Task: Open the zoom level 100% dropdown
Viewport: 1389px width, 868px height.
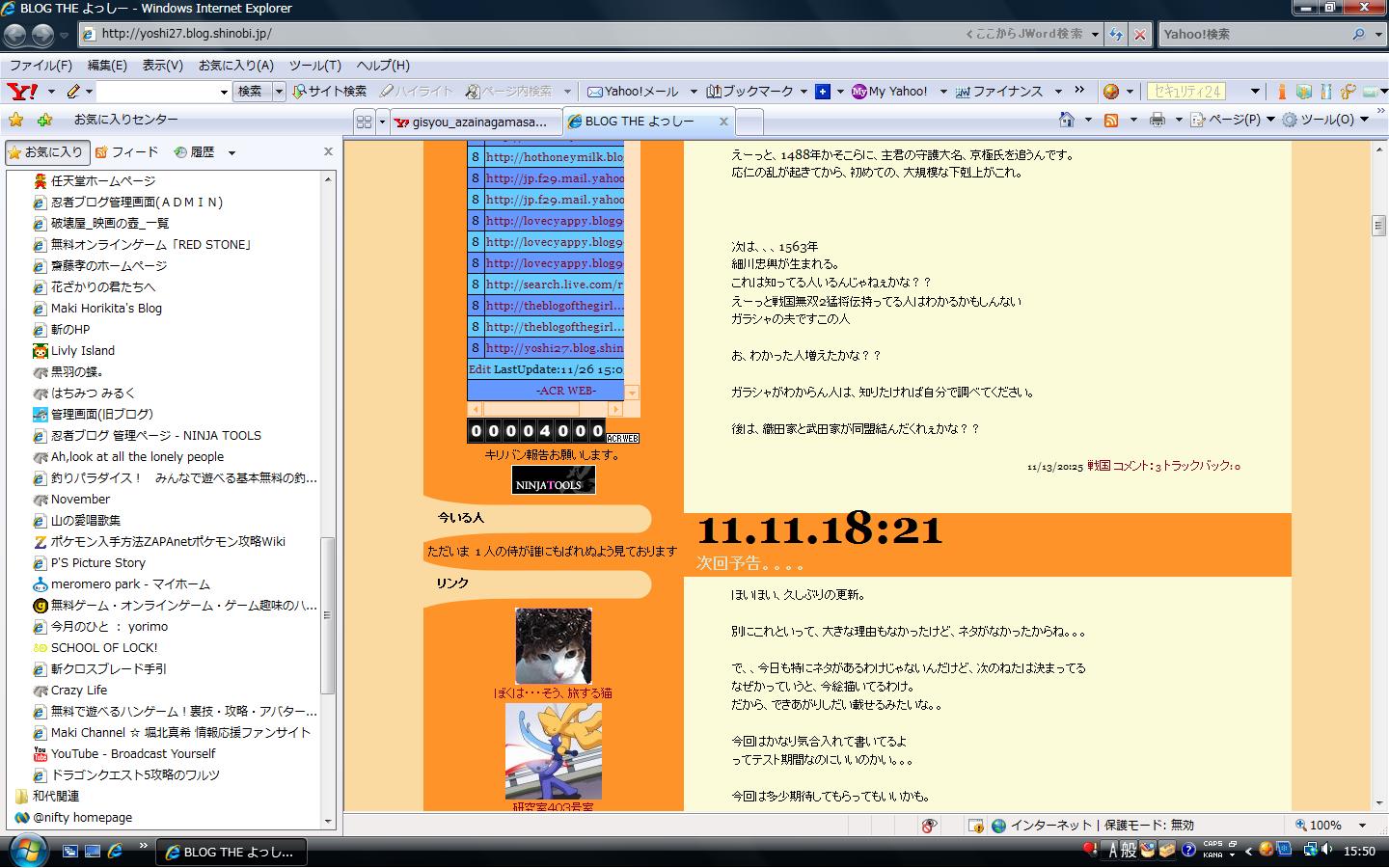Action: 1362,826
